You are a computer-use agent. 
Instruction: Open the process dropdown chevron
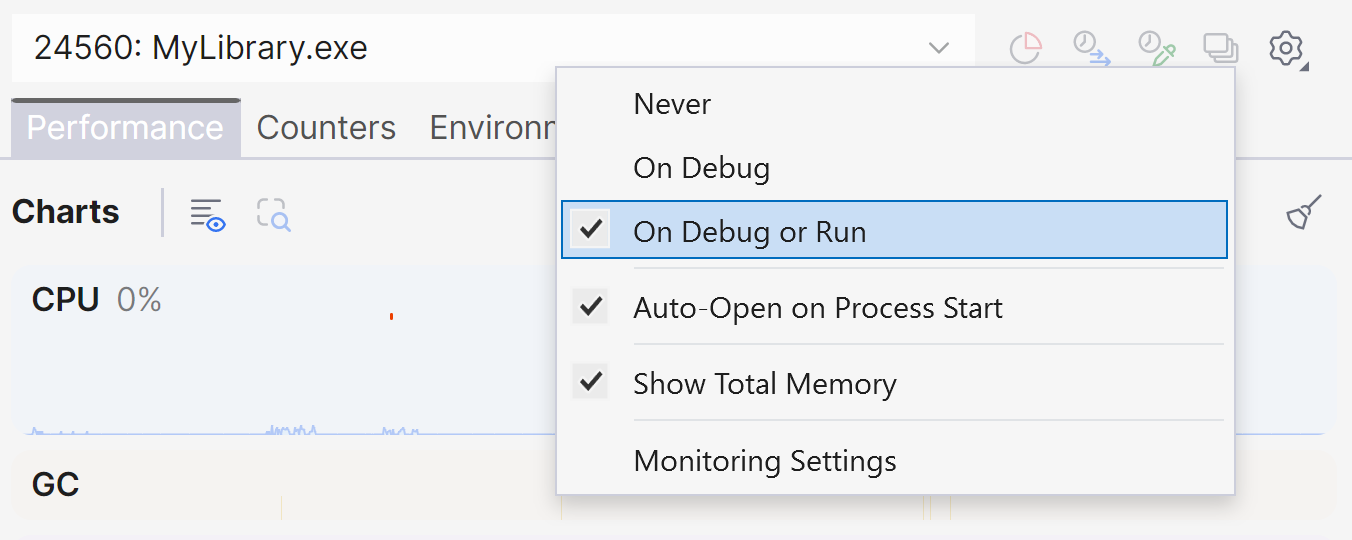(x=938, y=48)
